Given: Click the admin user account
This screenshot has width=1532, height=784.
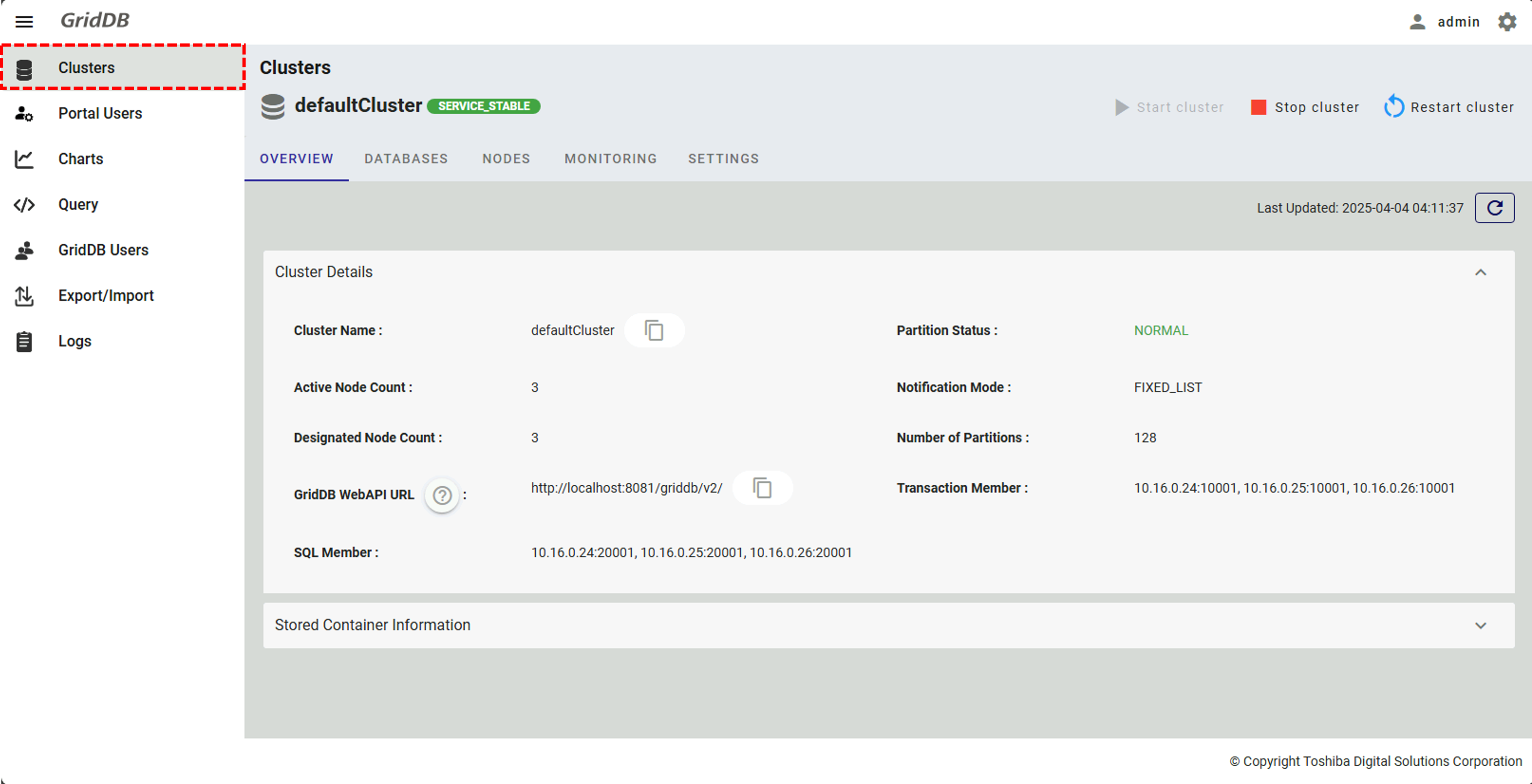Looking at the screenshot, I should (1445, 22).
